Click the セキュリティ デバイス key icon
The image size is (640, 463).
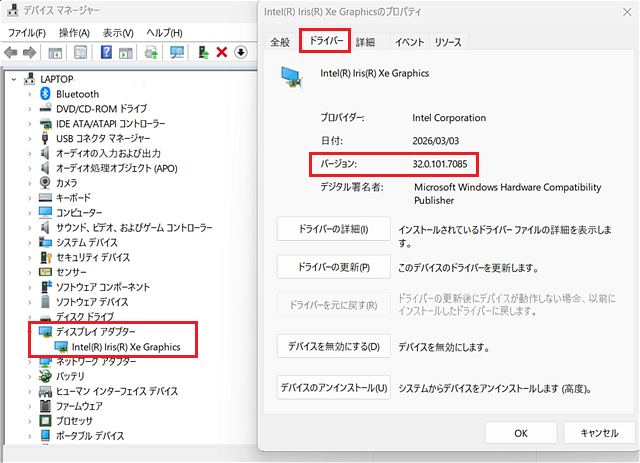[x=46, y=257]
